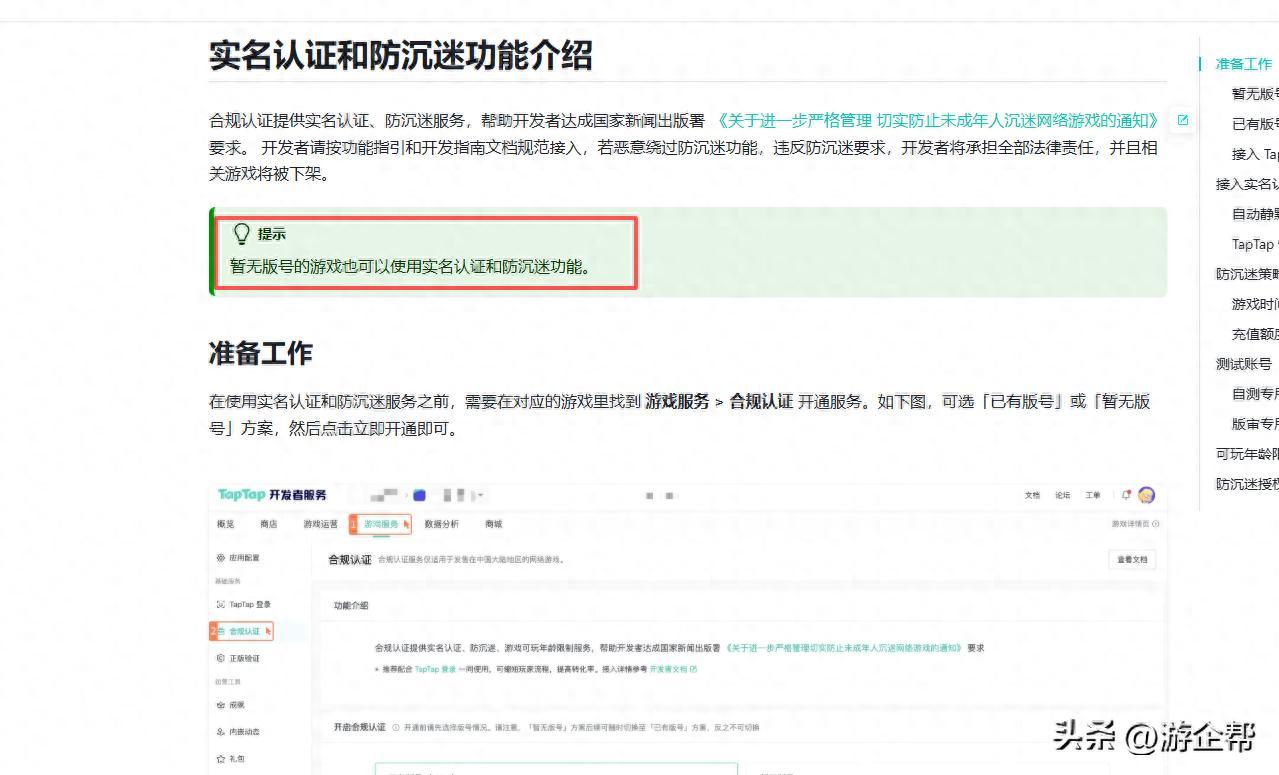Click the lightbulb tip icon

(241, 234)
